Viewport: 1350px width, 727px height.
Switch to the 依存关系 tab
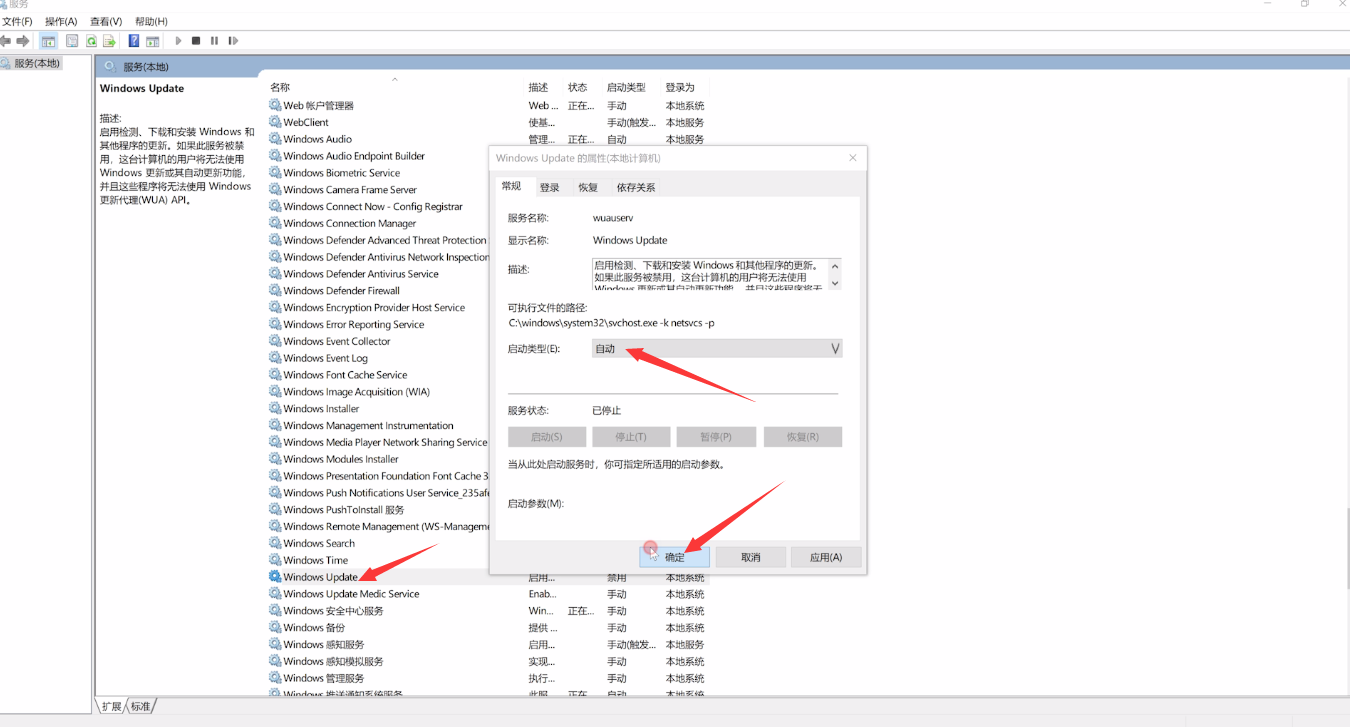636,187
